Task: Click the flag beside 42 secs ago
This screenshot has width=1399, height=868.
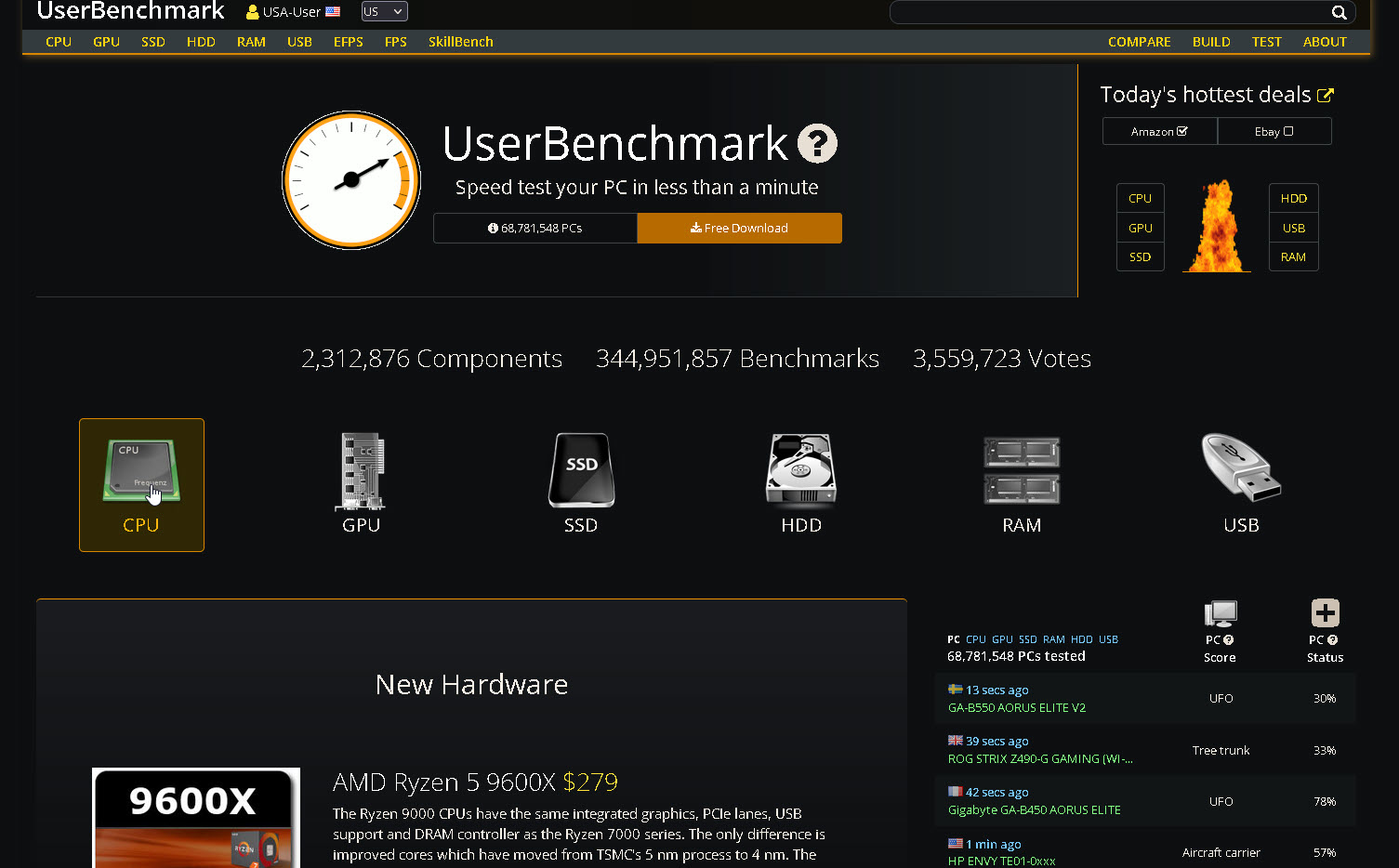Action: tap(955, 792)
